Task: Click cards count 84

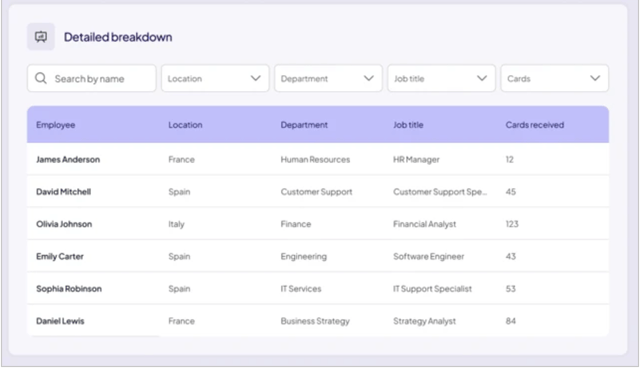Action: point(511,321)
